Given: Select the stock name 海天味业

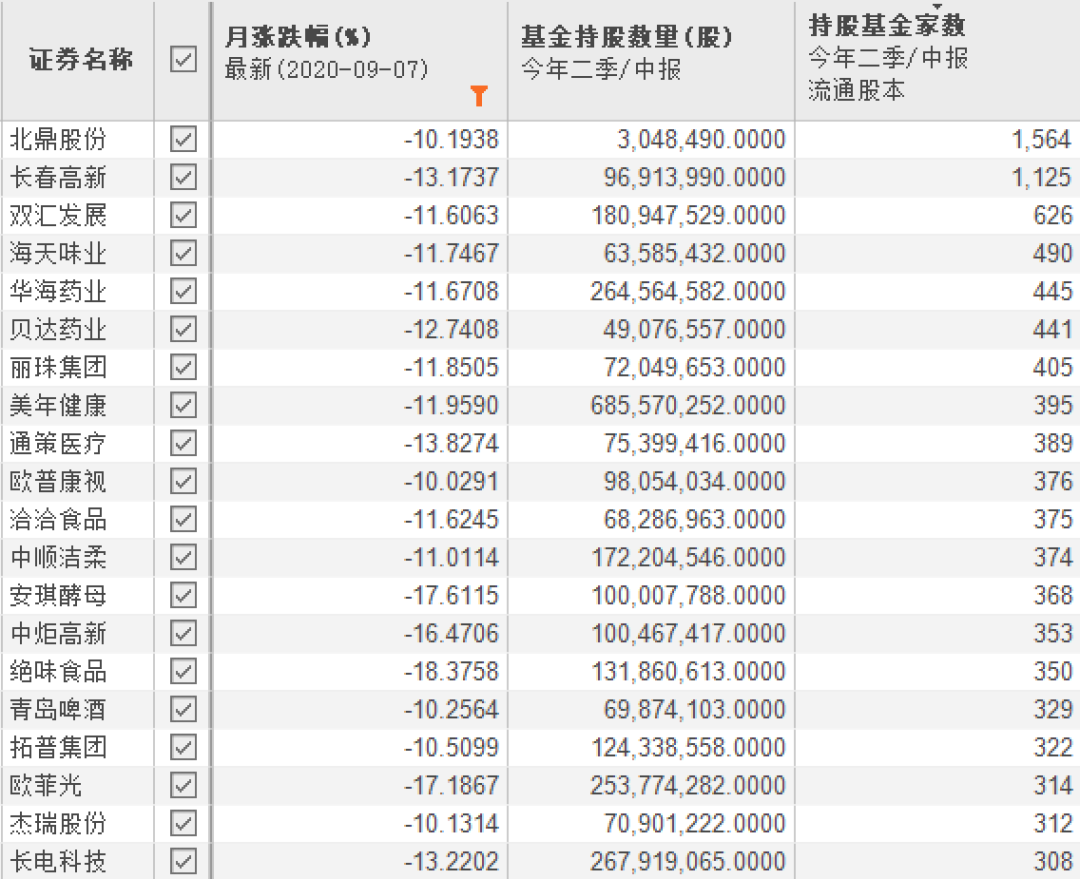Looking at the screenshot, I should (58, 253).
